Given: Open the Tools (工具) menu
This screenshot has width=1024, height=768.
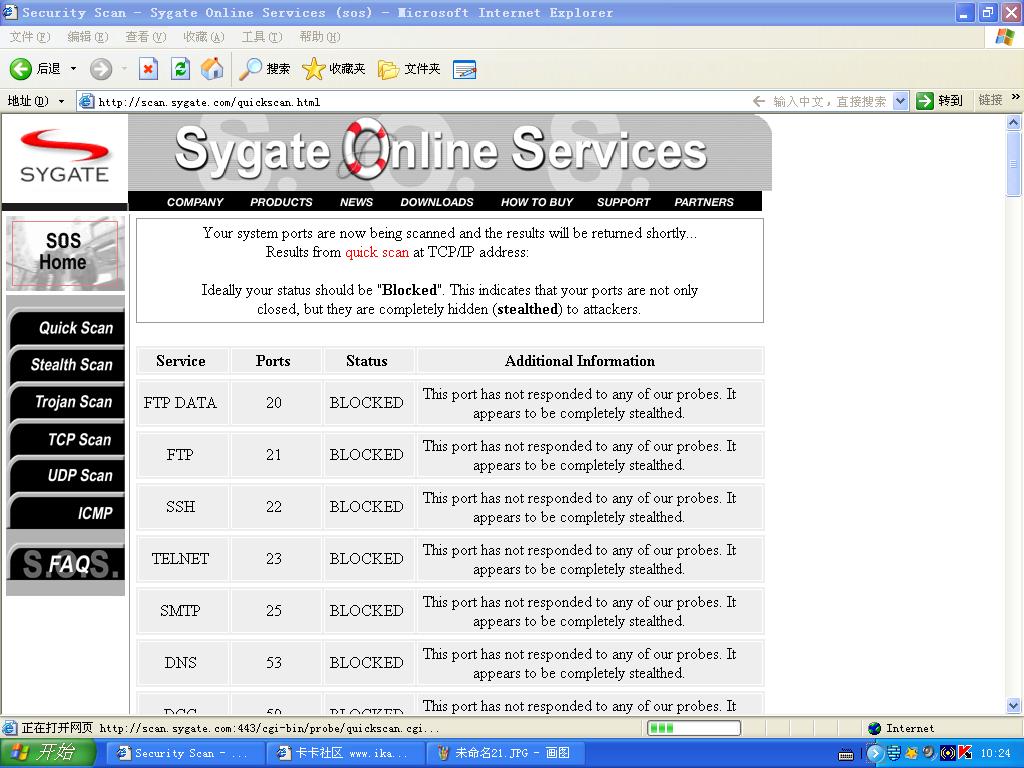Looking at the screenshot, I should pyautogui.click(x=261, y=37).
